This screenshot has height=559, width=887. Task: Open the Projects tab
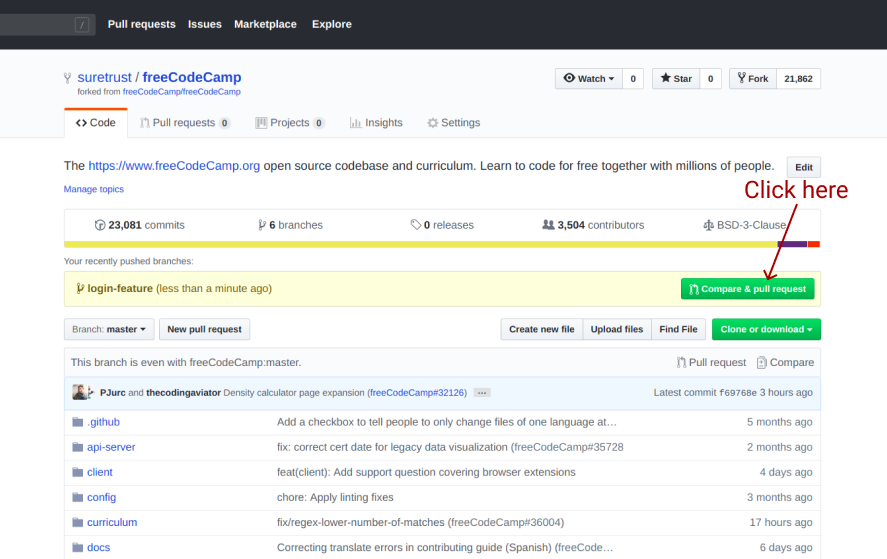tap(290, 123)
